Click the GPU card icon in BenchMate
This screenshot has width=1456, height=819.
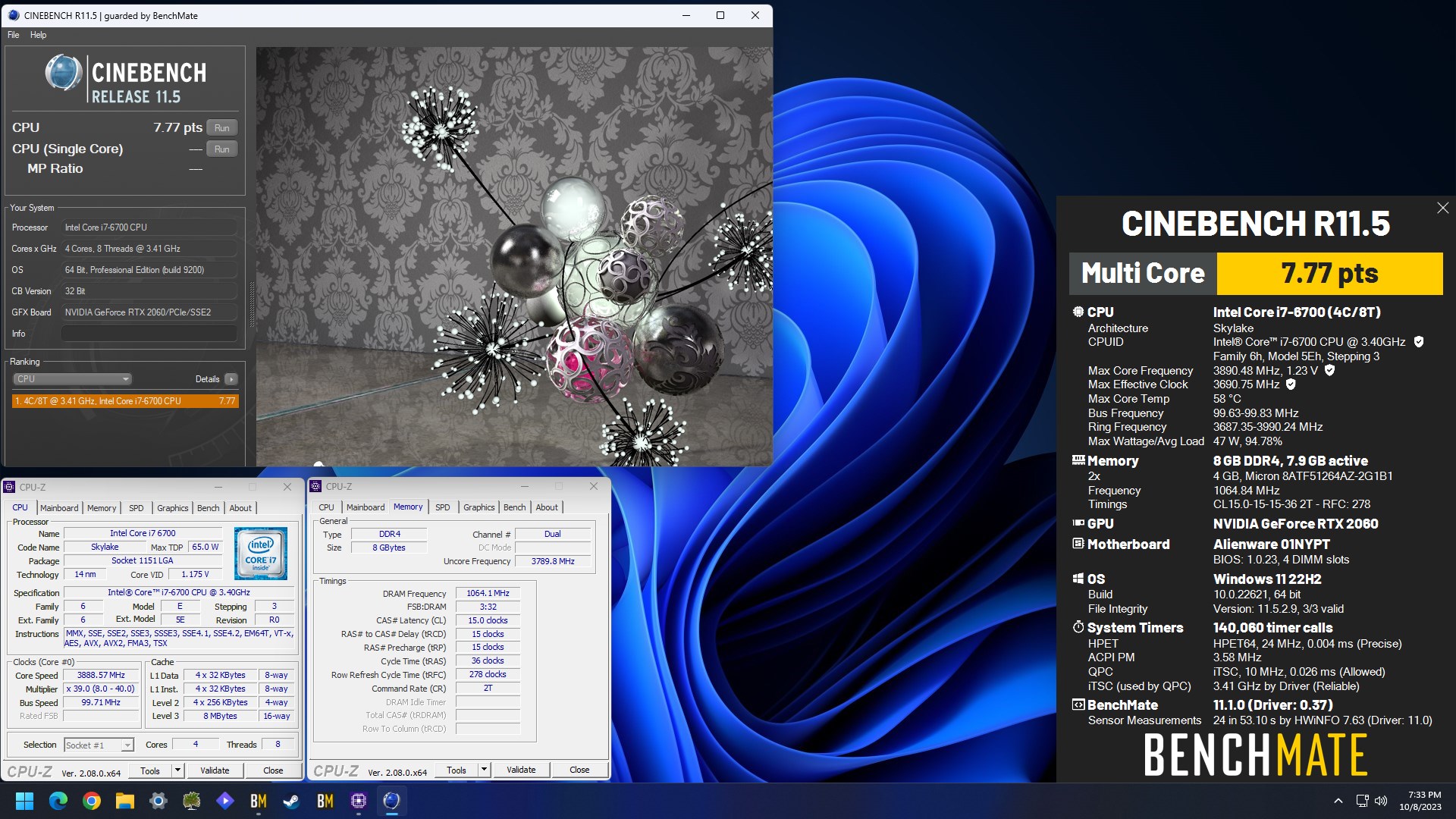point(1078,523)
